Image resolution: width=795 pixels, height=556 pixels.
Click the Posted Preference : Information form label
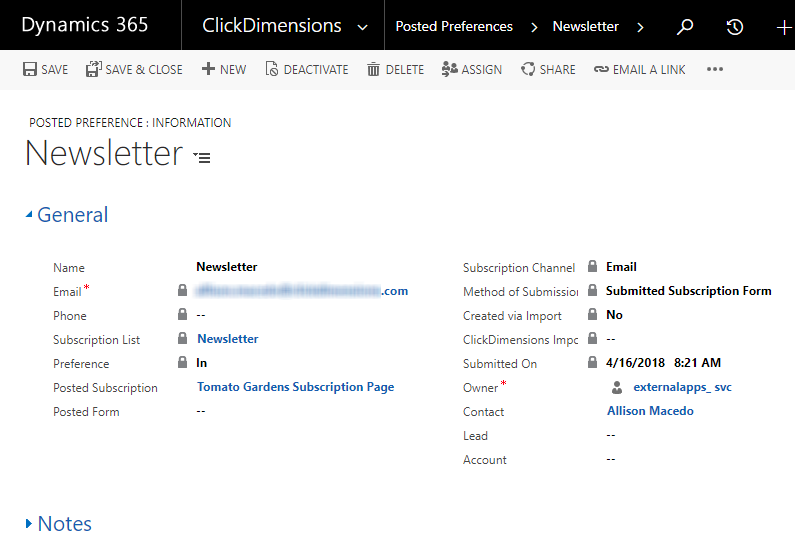click(130, 123)
